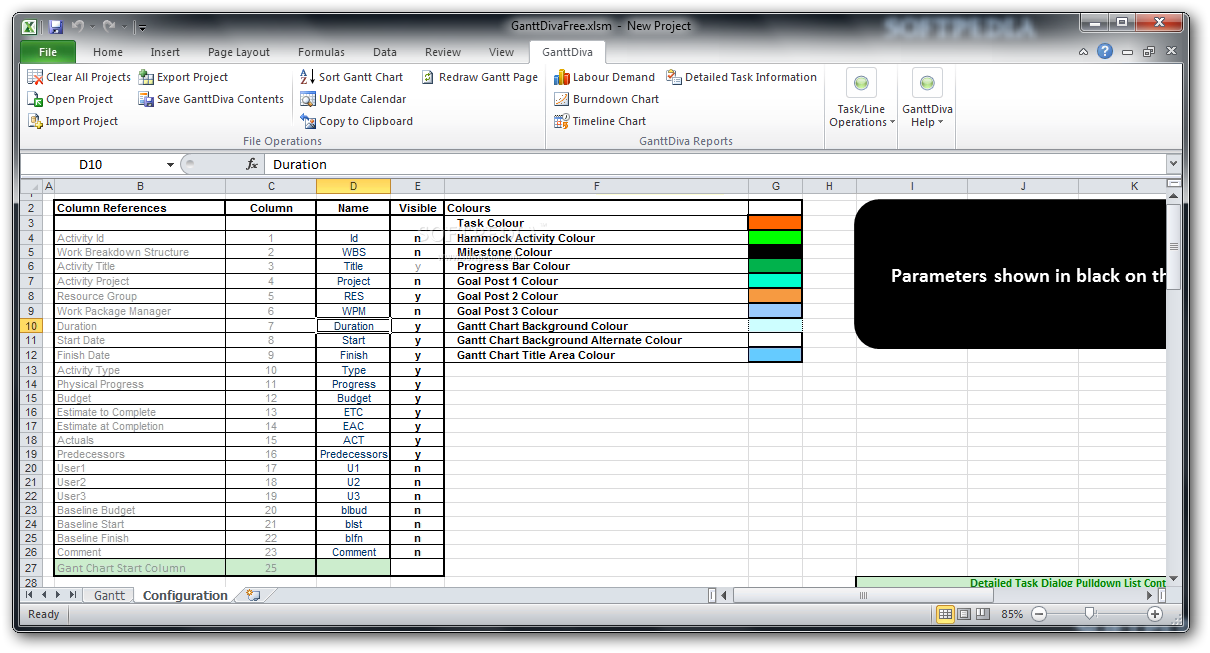Click the Select All corner button
Viewport: 1210px width, 653px height.
point(31,186)
